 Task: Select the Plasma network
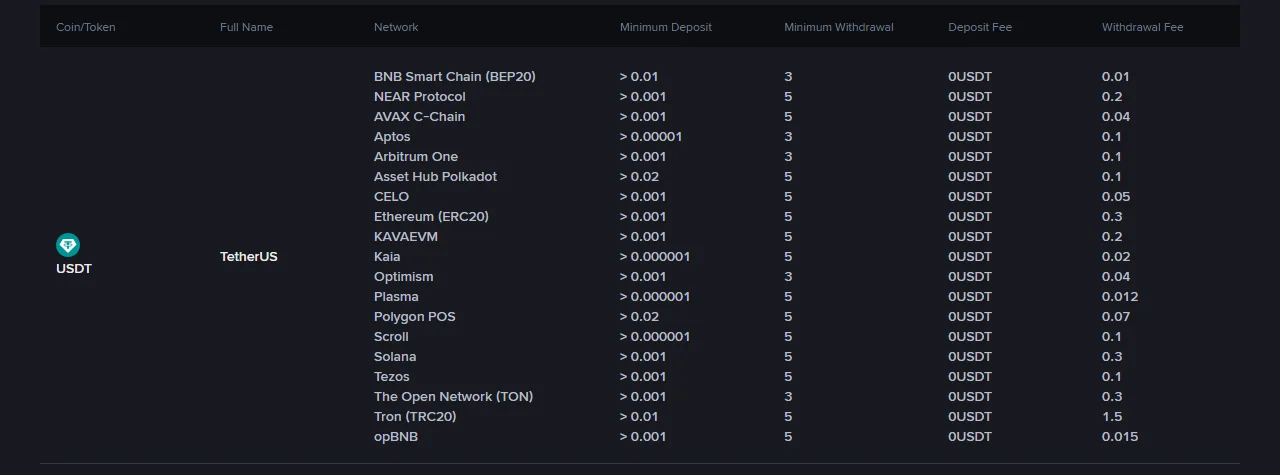click(x=396, y=297)
